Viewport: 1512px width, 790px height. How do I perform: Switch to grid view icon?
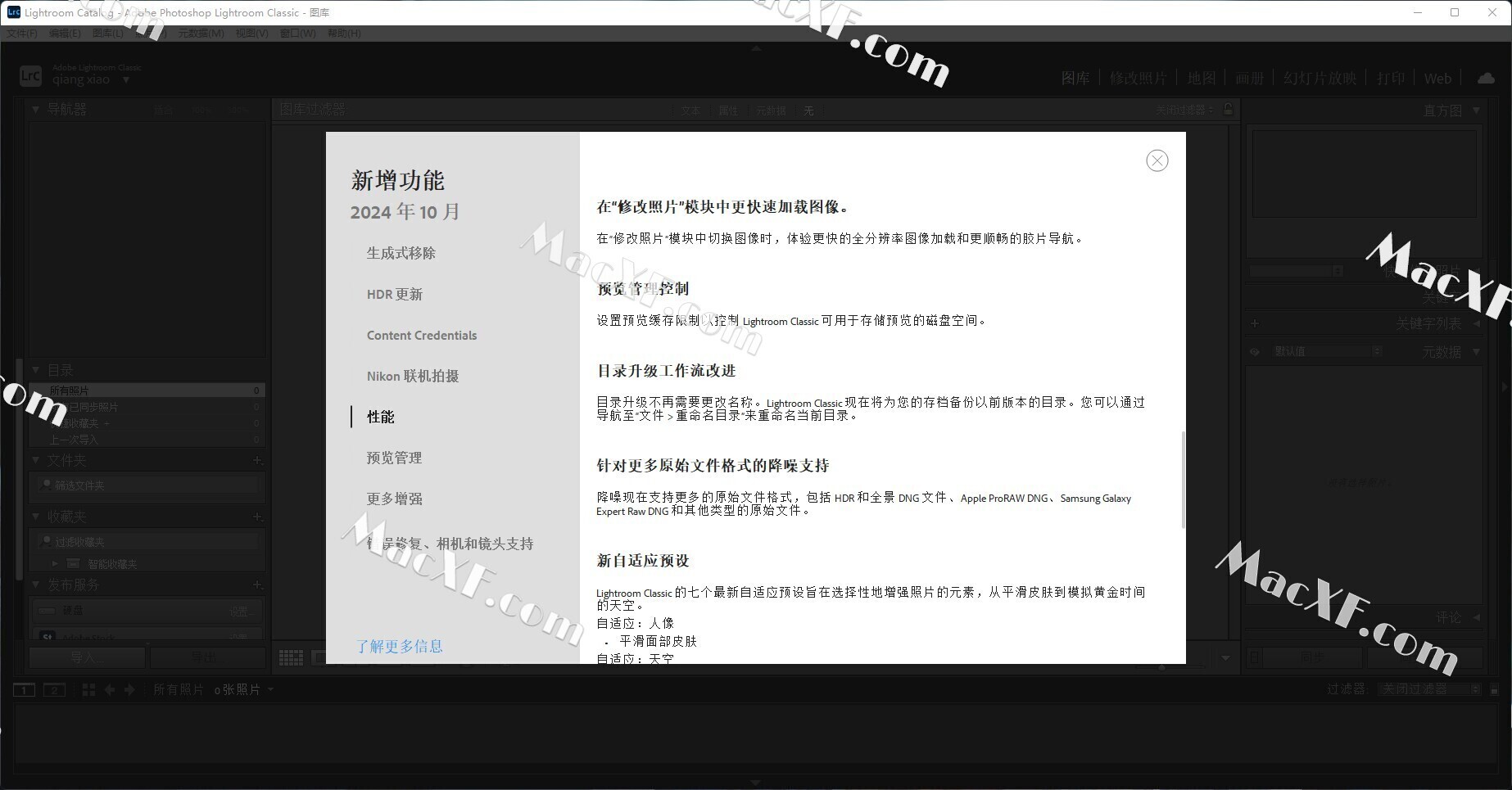291,657
